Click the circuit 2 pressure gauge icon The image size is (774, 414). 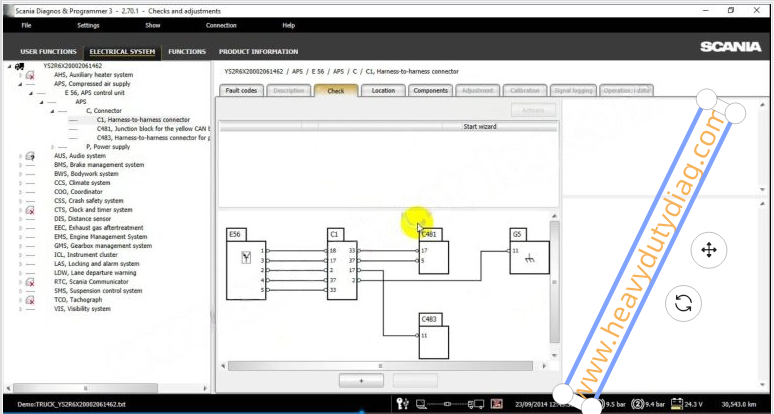[637, 404]
